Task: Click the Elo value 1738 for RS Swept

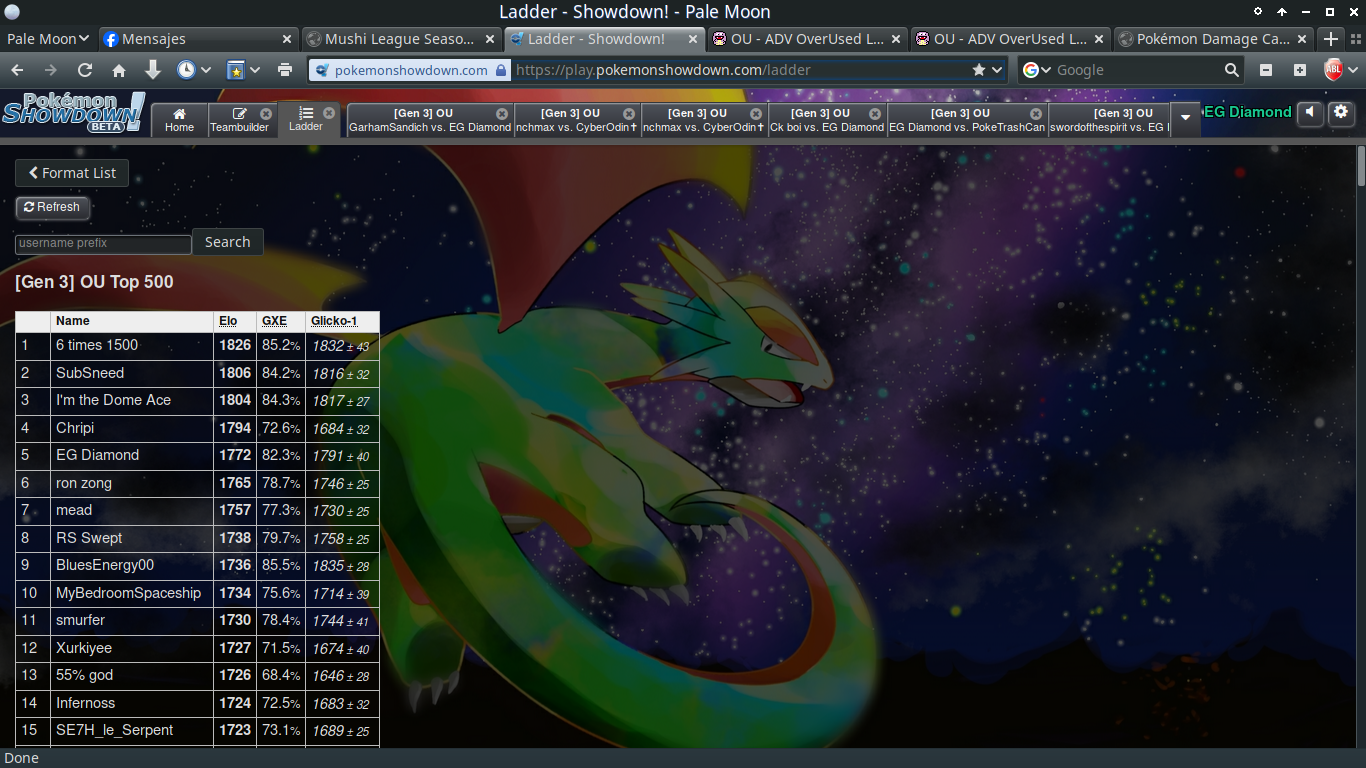Action: point(235,538)
